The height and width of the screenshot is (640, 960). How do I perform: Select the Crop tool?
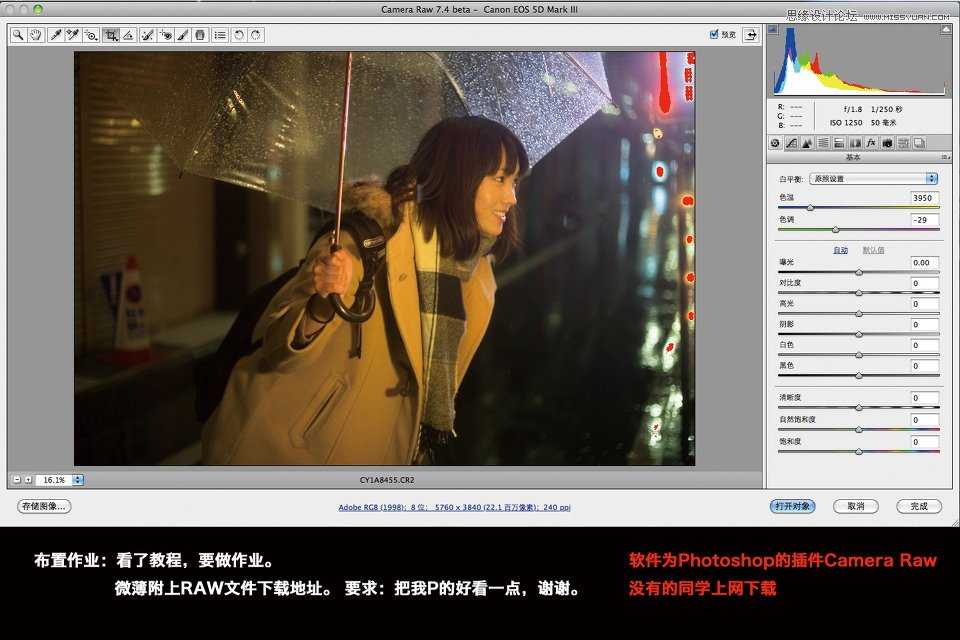click(112, 35)
